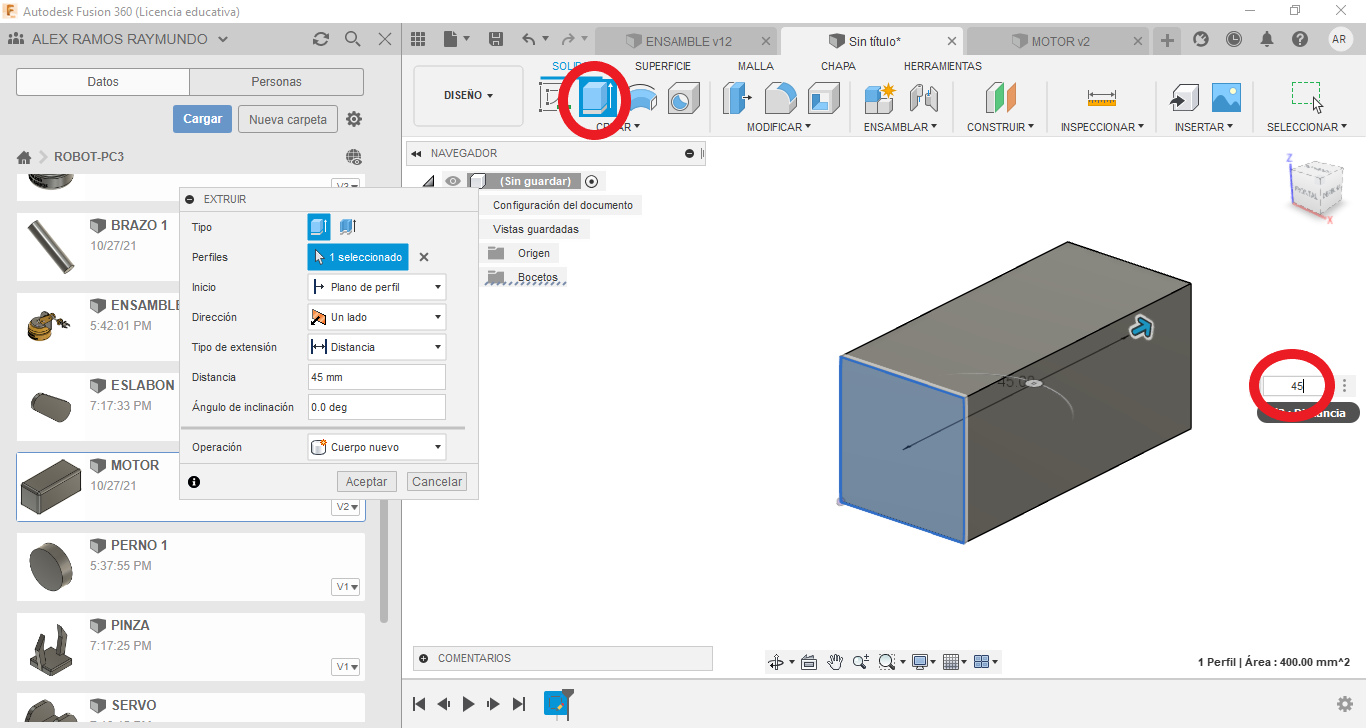Select the Pan hand tool
Screen dimensions: 1366x728
pos(835,662)
